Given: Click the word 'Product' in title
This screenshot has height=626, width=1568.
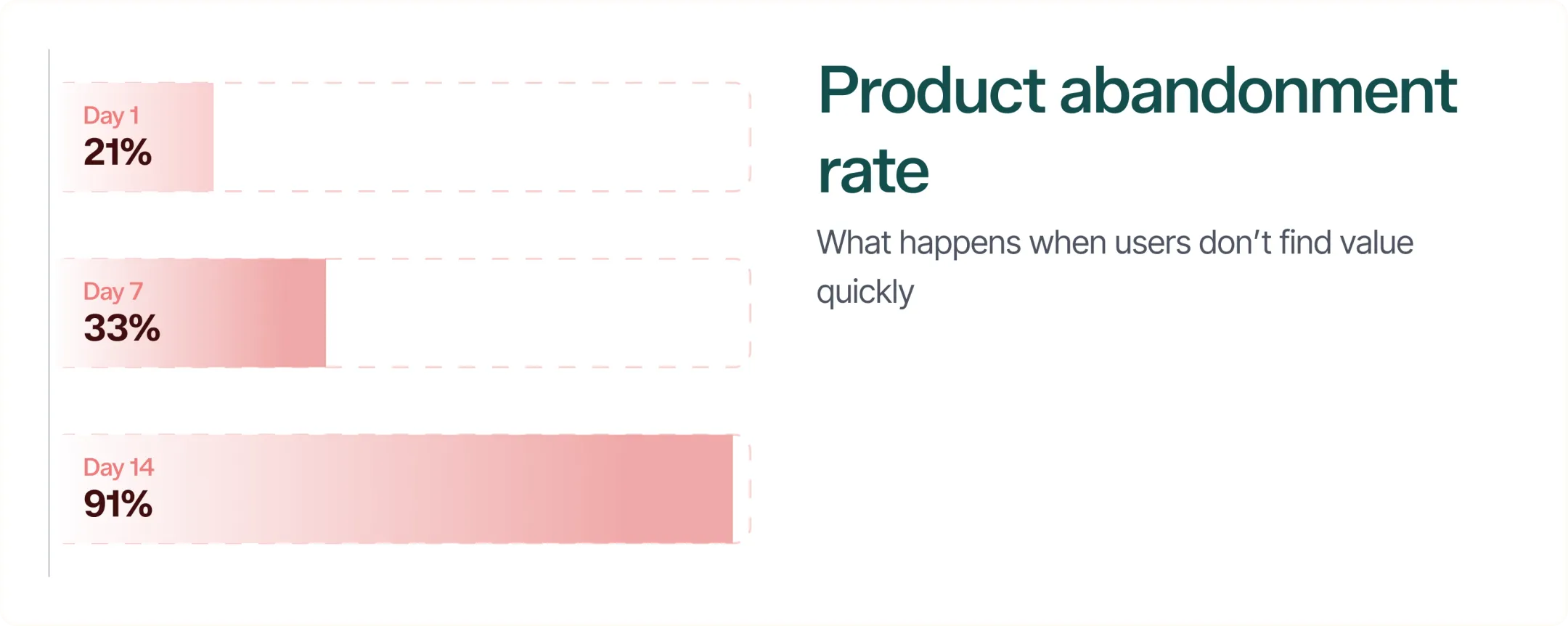Looking at the screenshot, I should point(931,92).
